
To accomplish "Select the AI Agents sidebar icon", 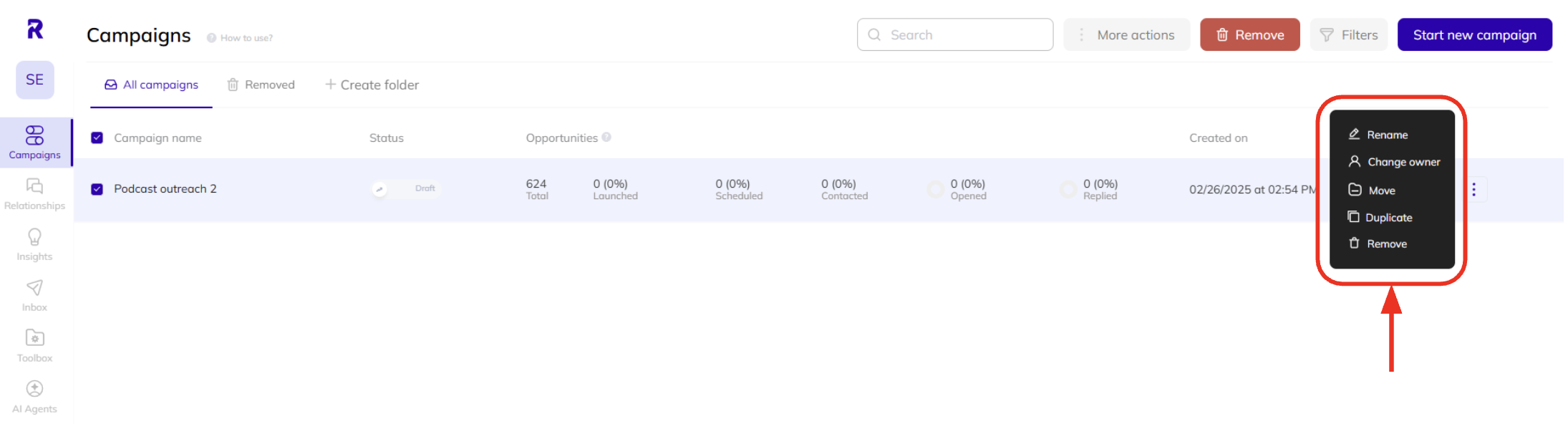I will [x=34, y=394].
